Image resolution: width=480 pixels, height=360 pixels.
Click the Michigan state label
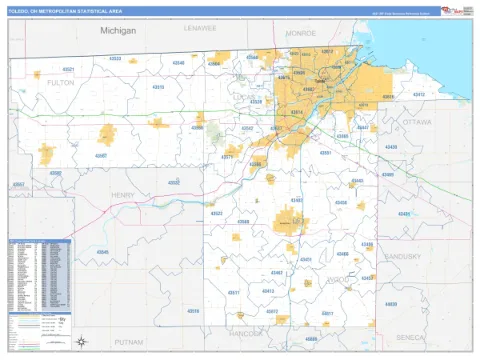pyautogui.click(x=118, y=31)
